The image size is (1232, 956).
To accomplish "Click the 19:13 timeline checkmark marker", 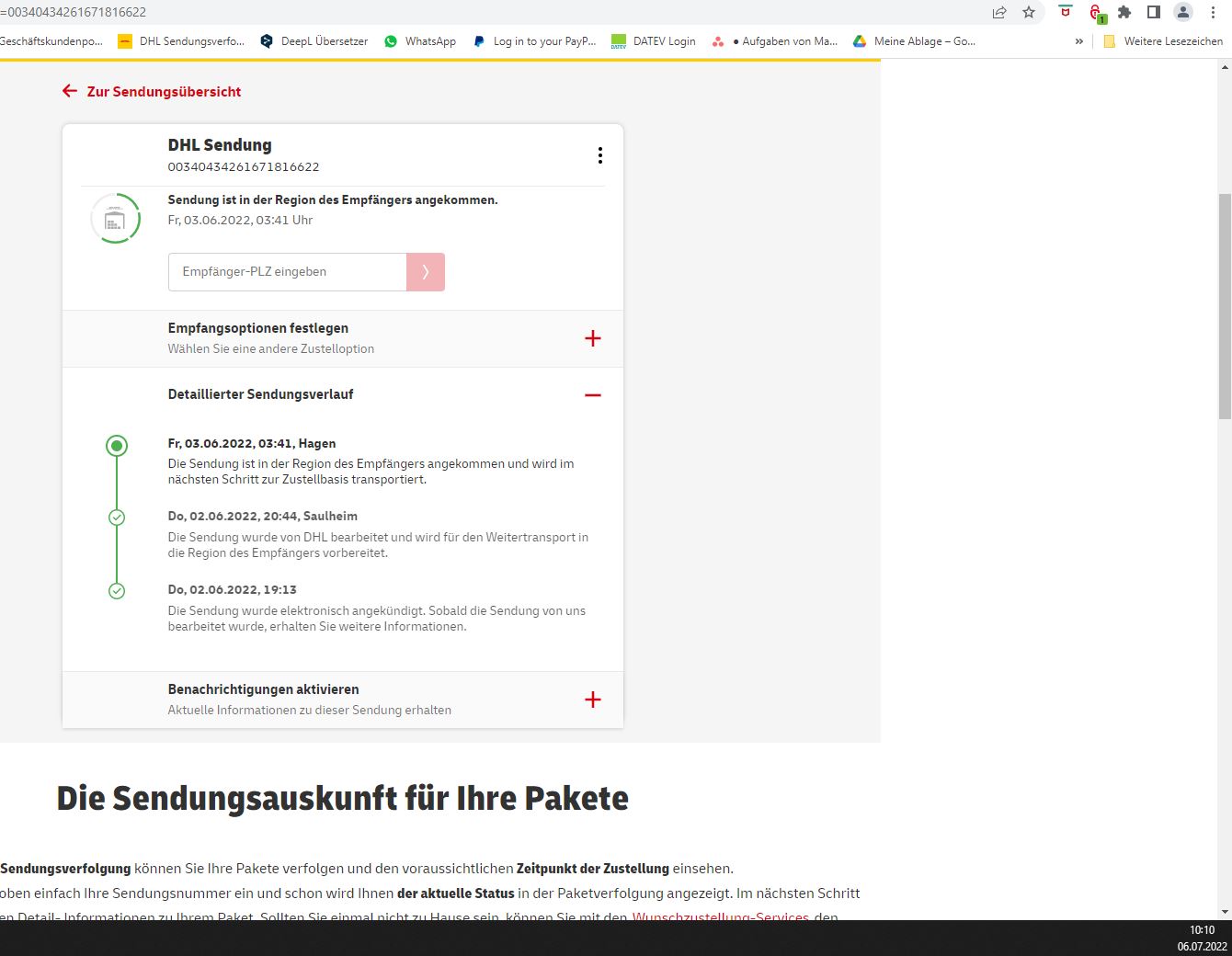I will coord(117,591).
